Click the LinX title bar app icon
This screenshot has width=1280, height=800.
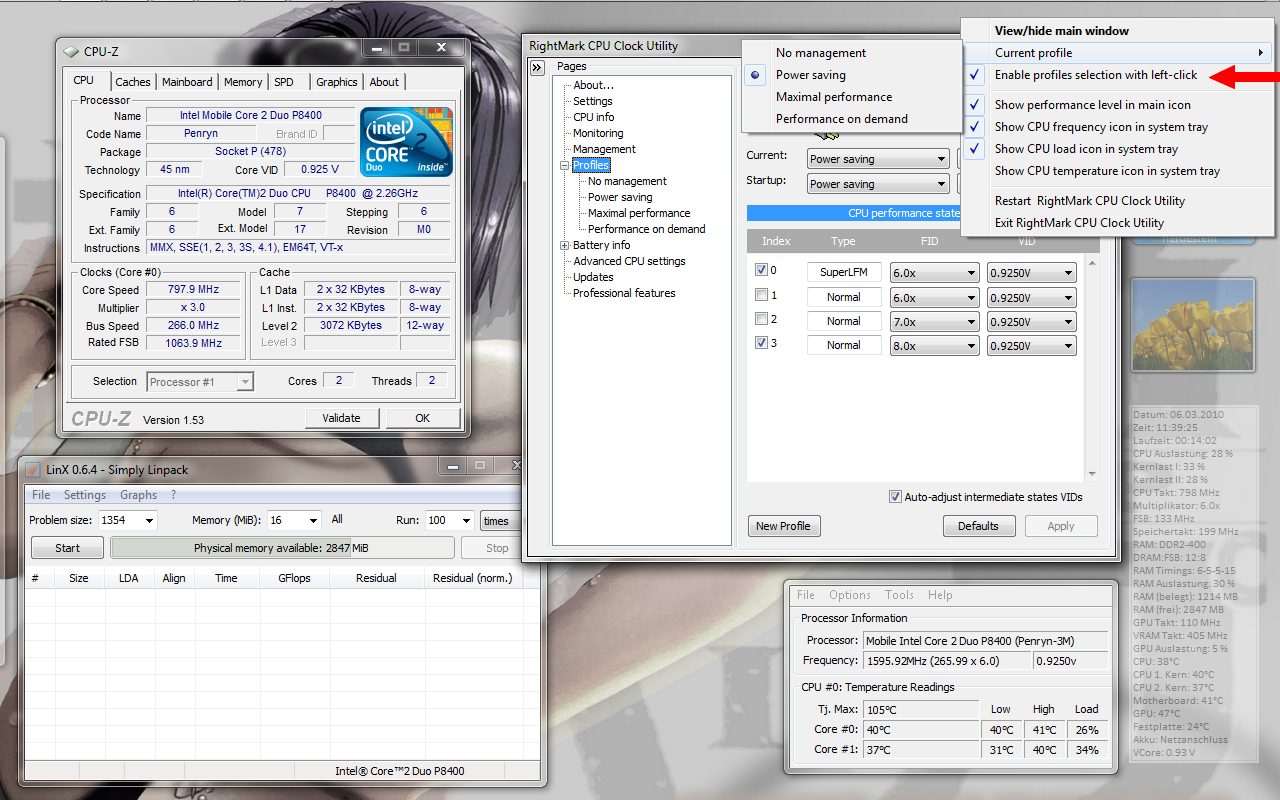tap(33, 469)
